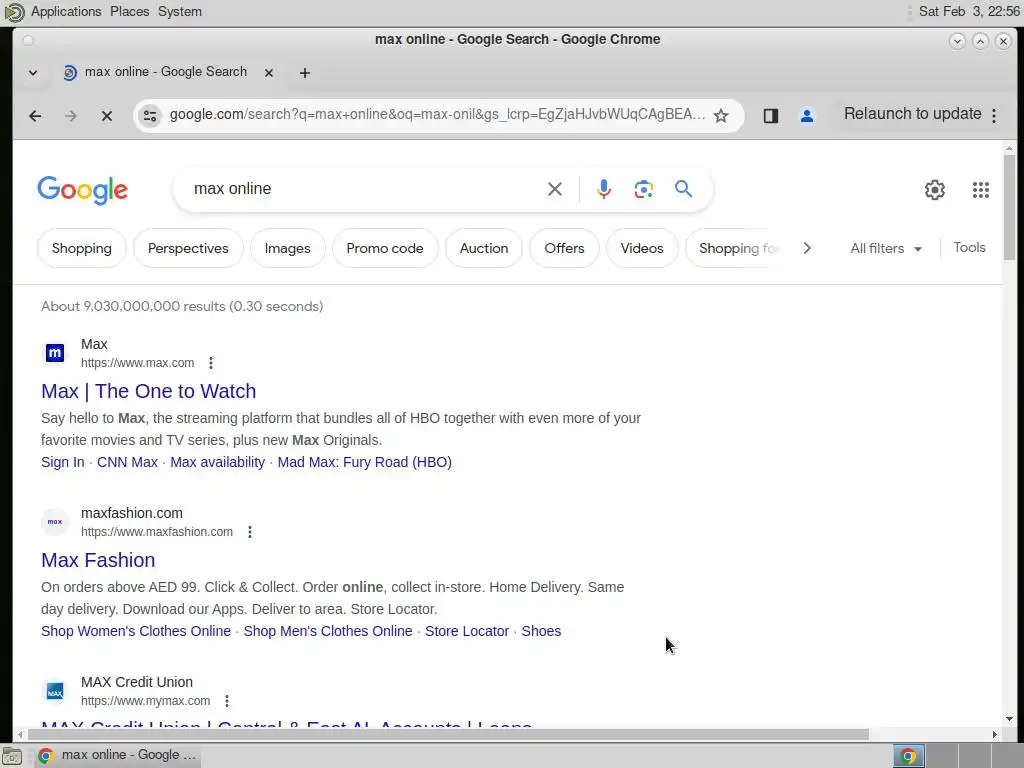Image resolution: width=1024 pixels, height=768 pixels.
Task: Stop loading the page
Action: pos(107,116)
